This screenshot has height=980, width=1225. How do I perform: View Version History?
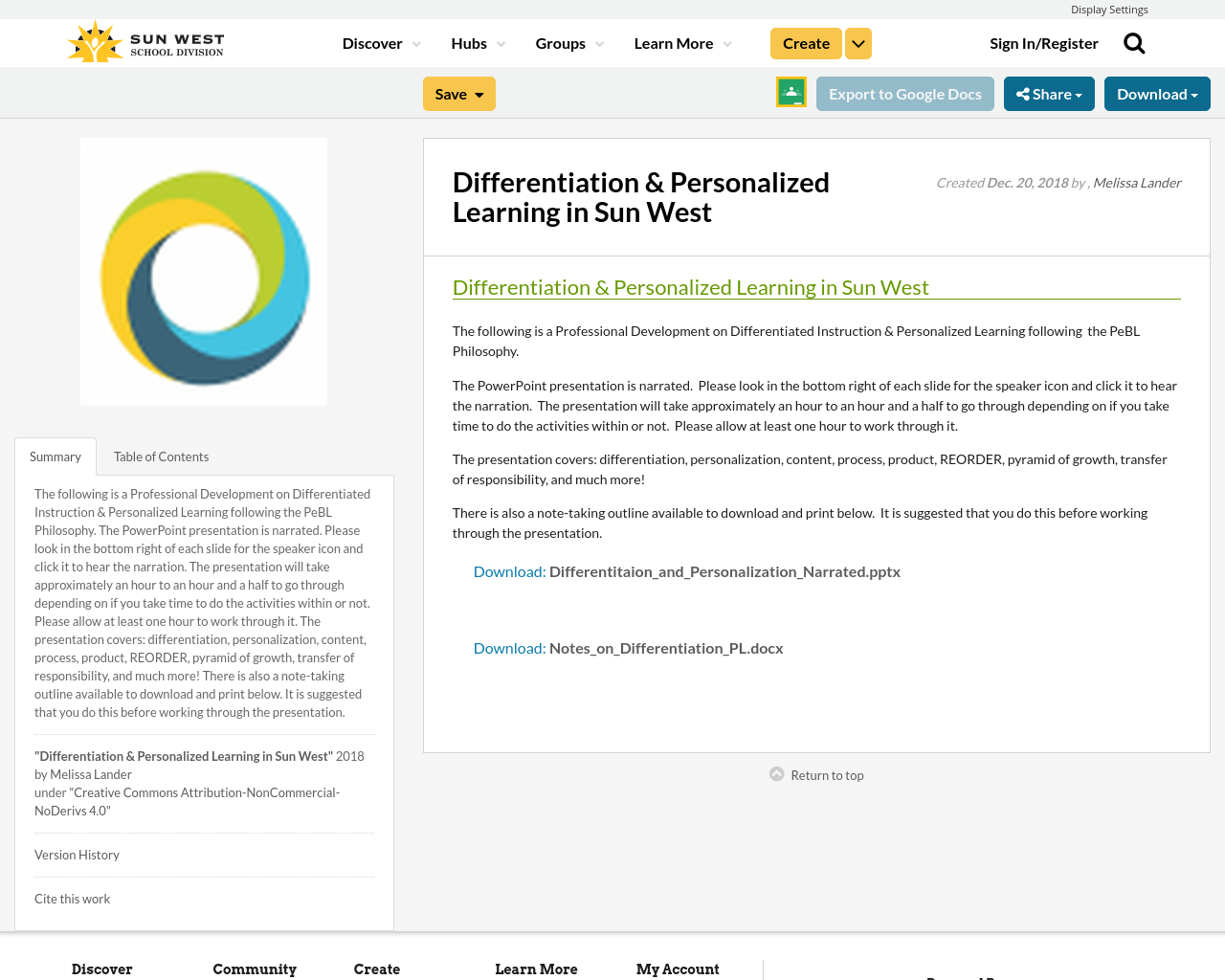tap(77, 854)
